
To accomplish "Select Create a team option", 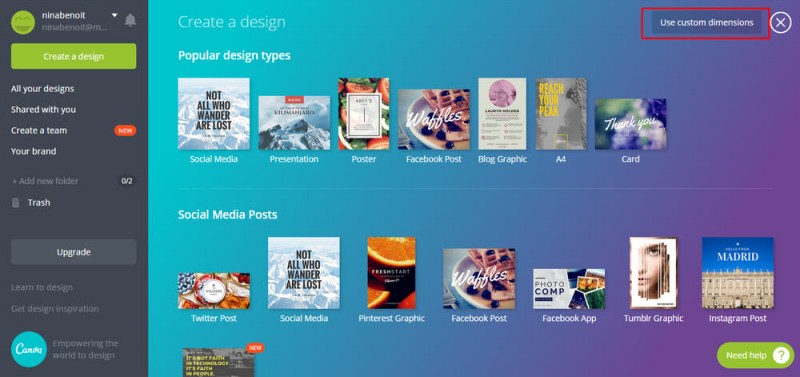I will click(39, 131).
